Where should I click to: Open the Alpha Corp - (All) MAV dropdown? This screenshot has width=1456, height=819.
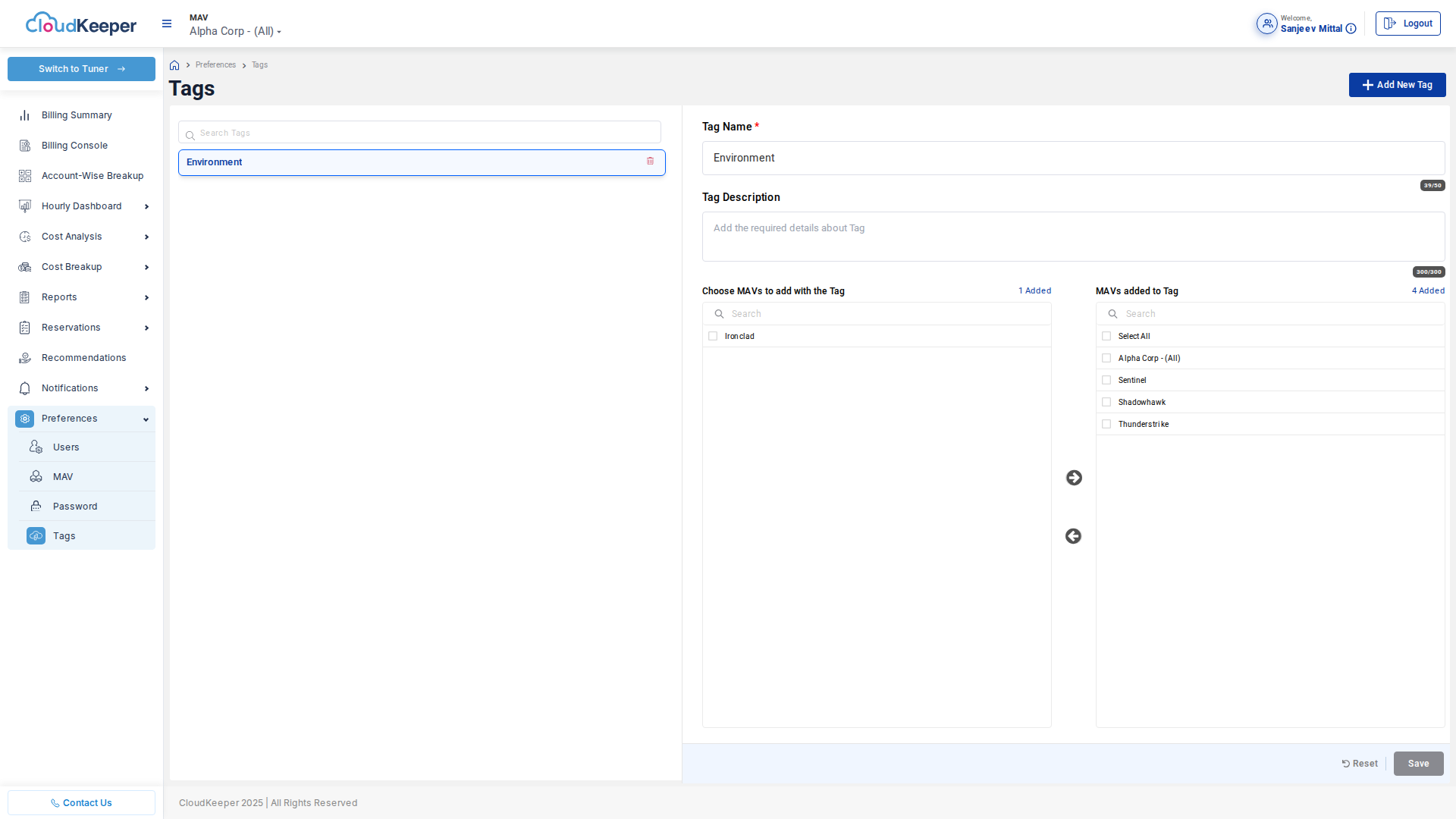pyautogui.click(x=235, y=31)
